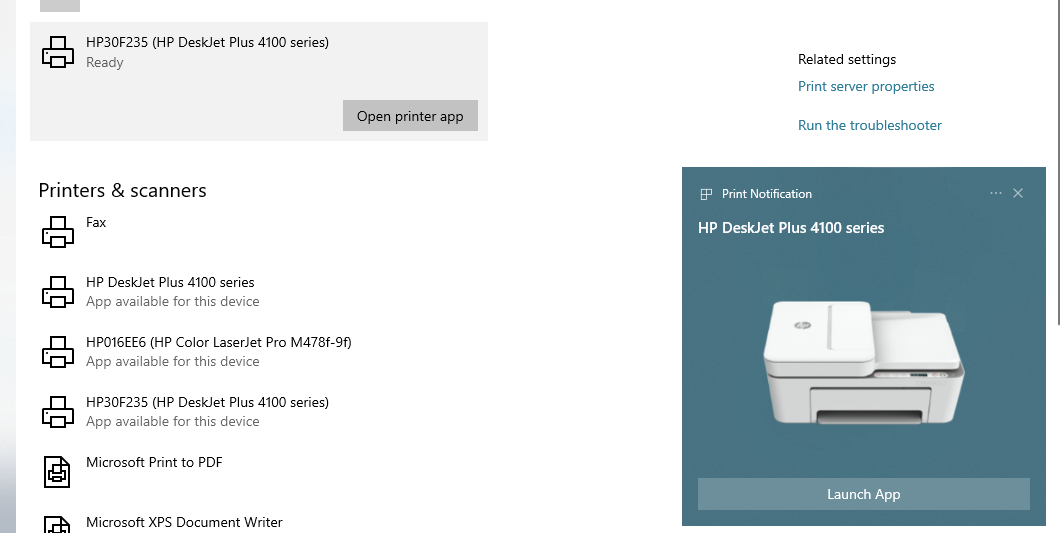Viewport: 1062px width, 533px height.
Task: Select the Fax device entry
Action: (259, 232)
